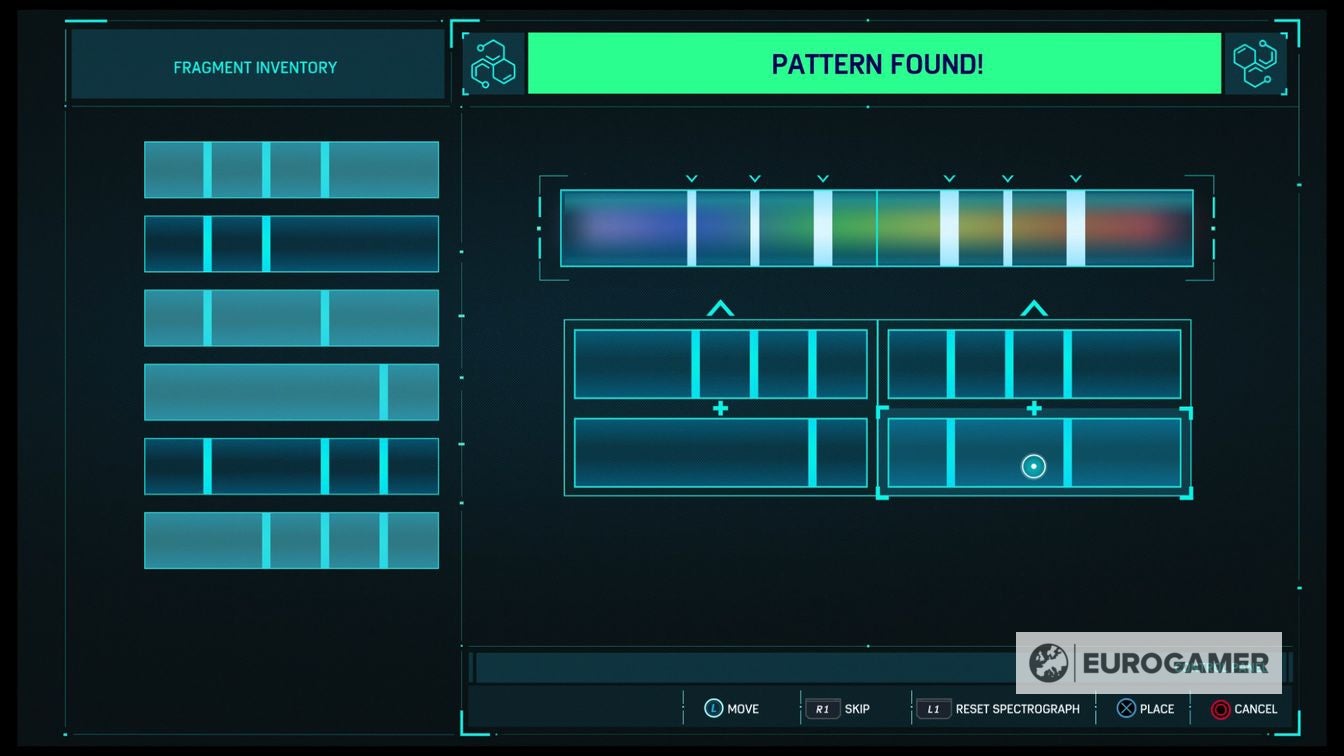This screenshot has width=1344, height=756.
Task: Click the large up chevron above left slots
Action: click(x=720, y=309)
